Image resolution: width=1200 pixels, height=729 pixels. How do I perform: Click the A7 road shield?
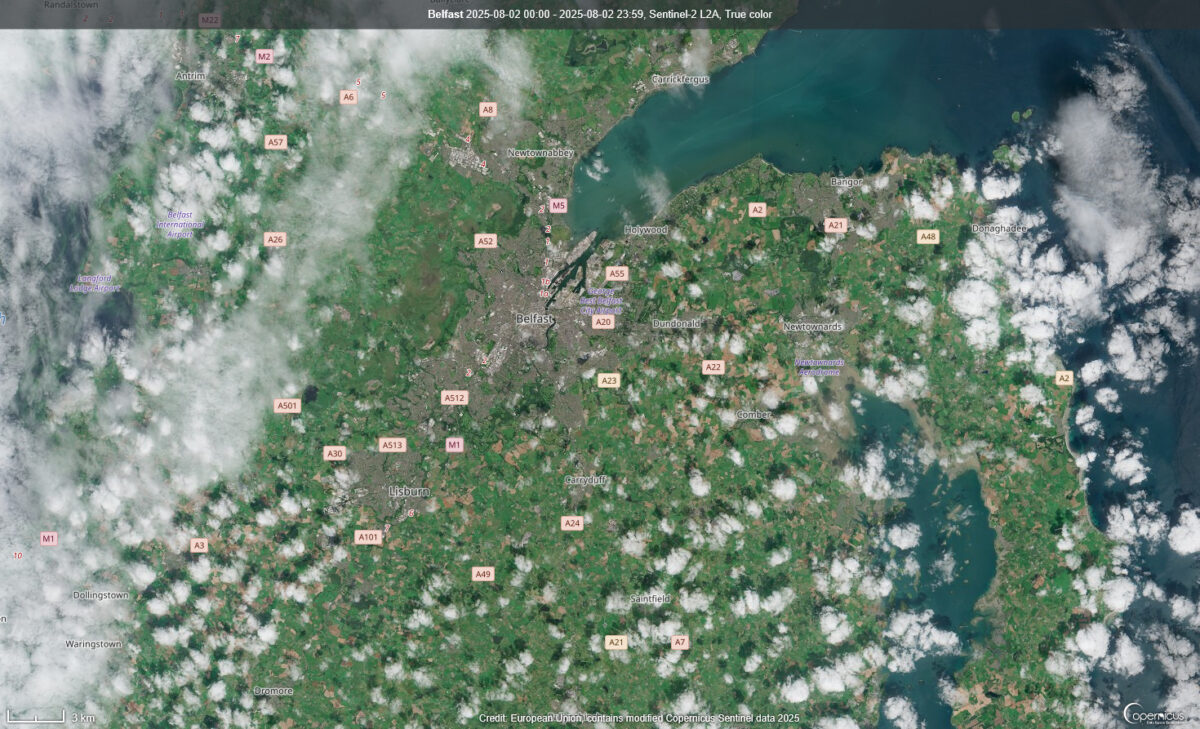(x=679, y=642)
